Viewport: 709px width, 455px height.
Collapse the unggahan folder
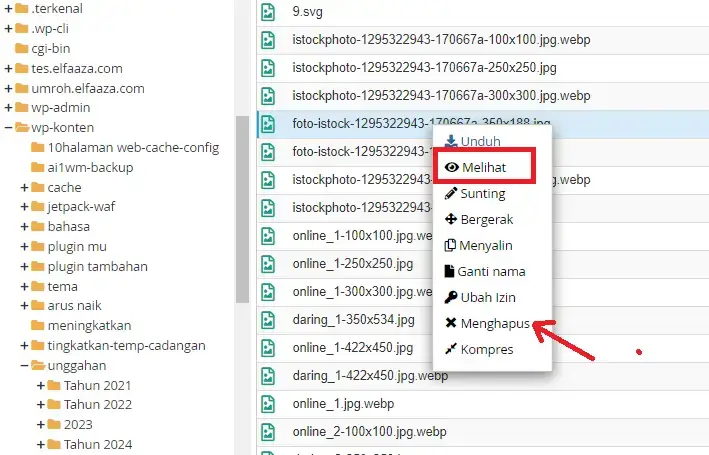coord(24,365)
